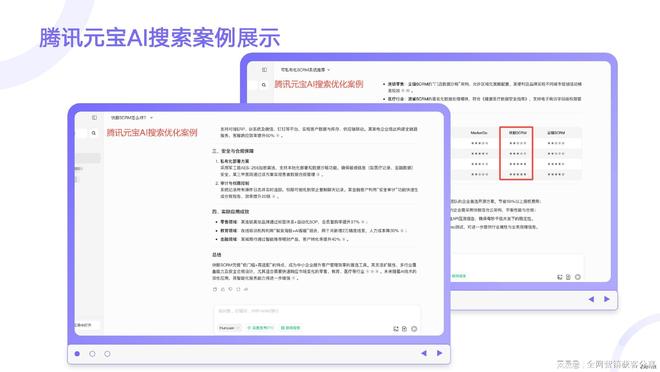The height and width of the screenshot is (372, 660).
Task: Go to previous slide under front window
Action: 424,353
